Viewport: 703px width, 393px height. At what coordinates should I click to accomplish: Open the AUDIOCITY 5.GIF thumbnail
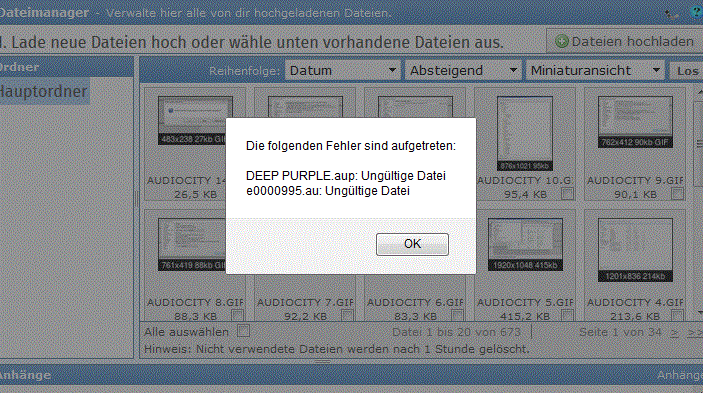click(x=525, y=245)
